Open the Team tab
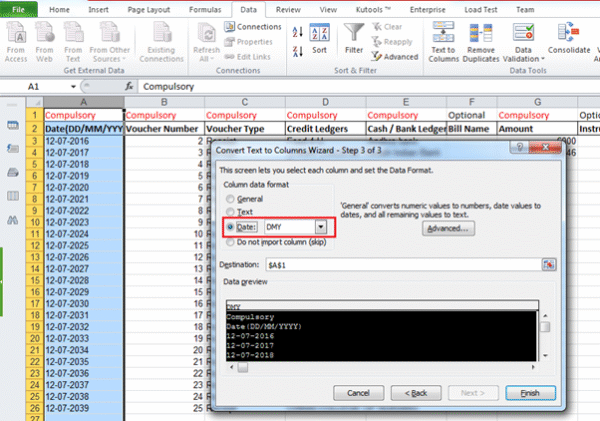The width and height of the screenshot is (600, 421). [x=525, y=10]
